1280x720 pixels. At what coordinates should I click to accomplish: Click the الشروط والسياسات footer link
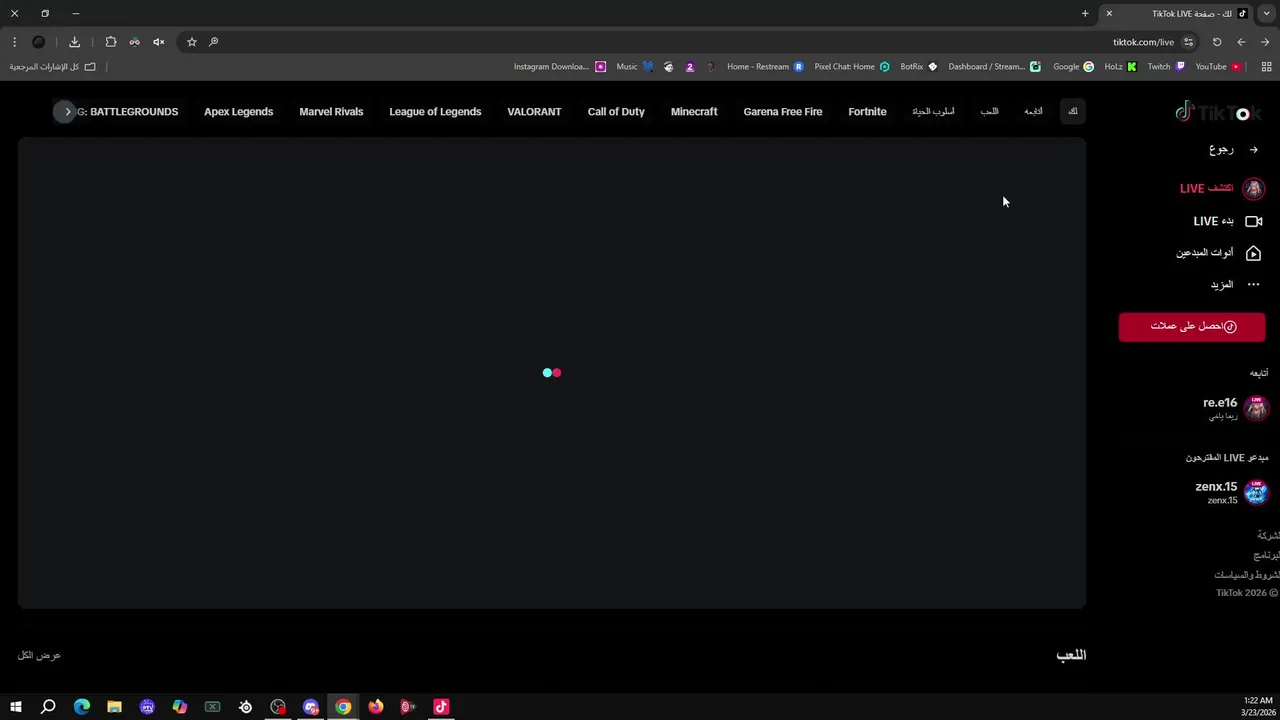[1246, 575]
